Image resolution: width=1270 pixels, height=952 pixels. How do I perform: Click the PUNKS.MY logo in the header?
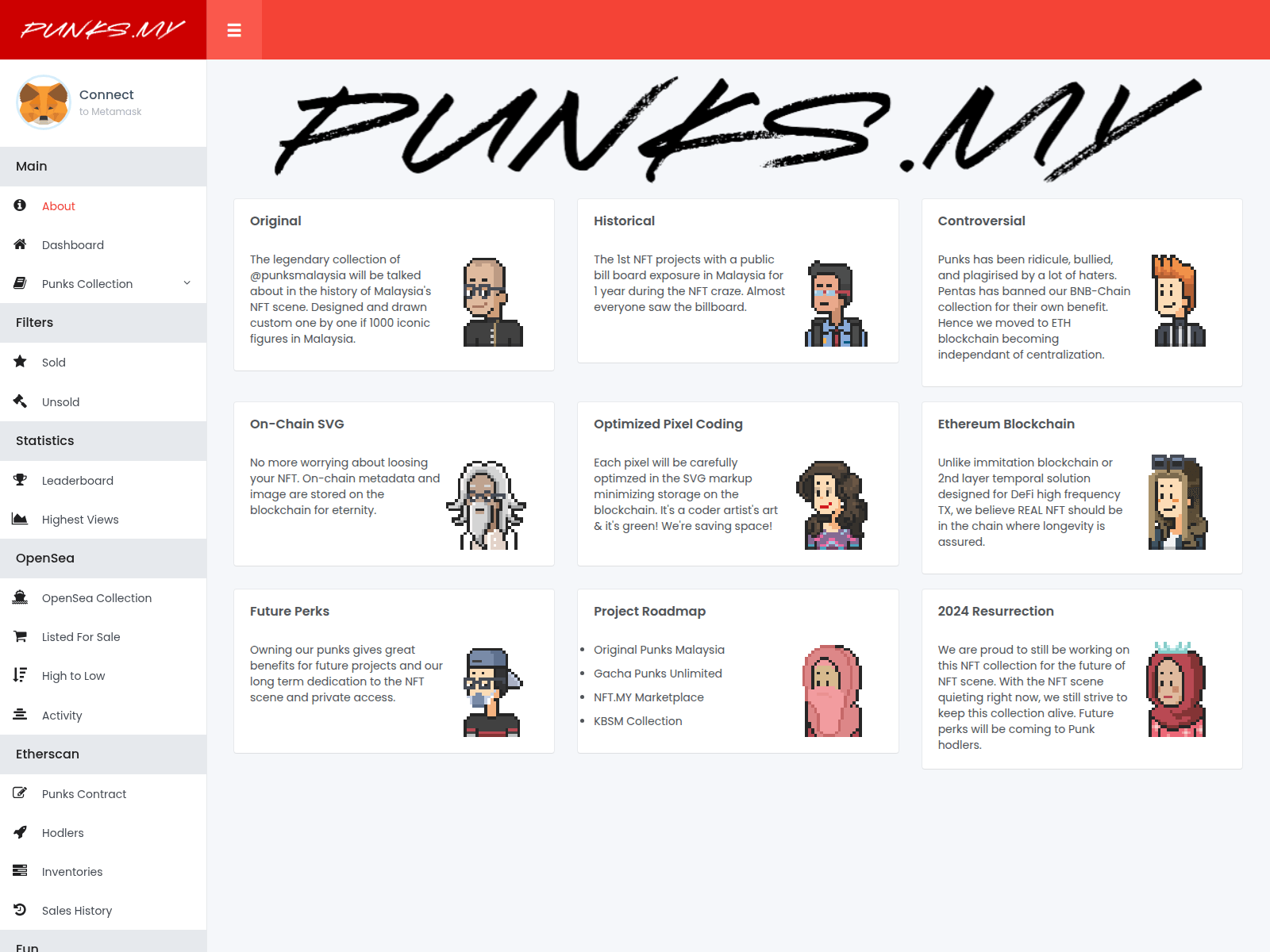click(103, 30)
